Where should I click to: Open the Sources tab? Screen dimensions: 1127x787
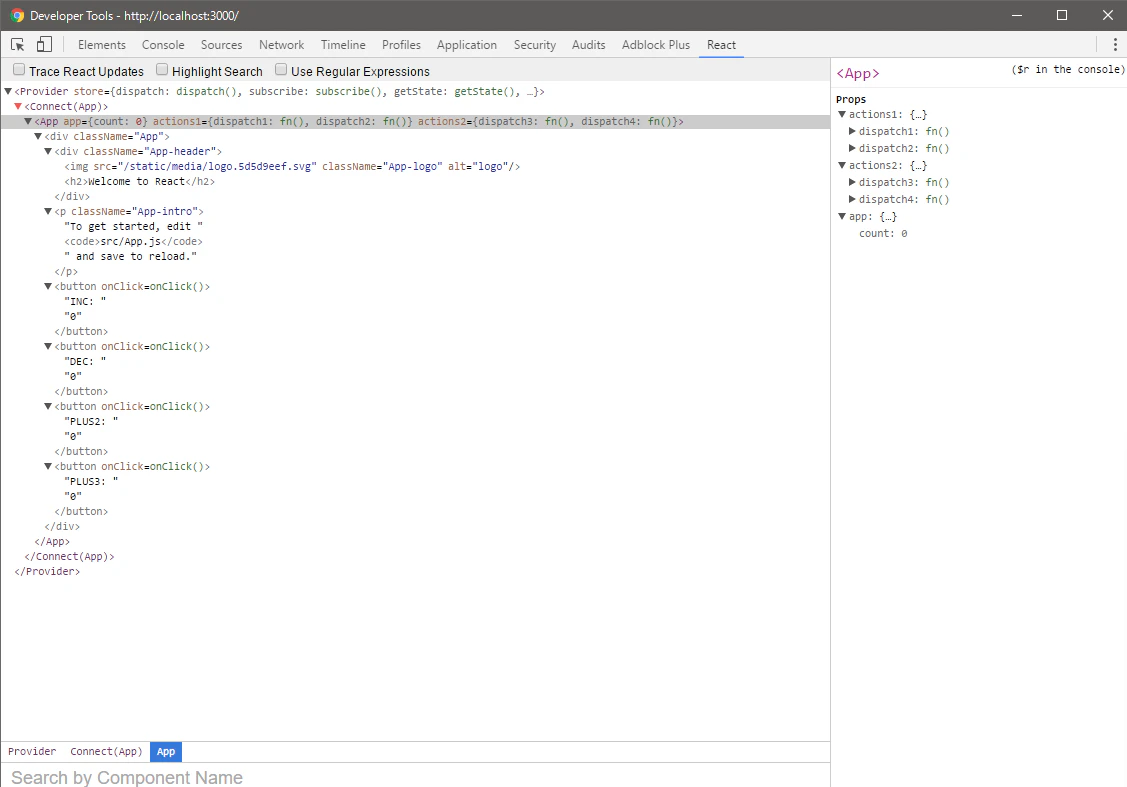coord(221,45)
